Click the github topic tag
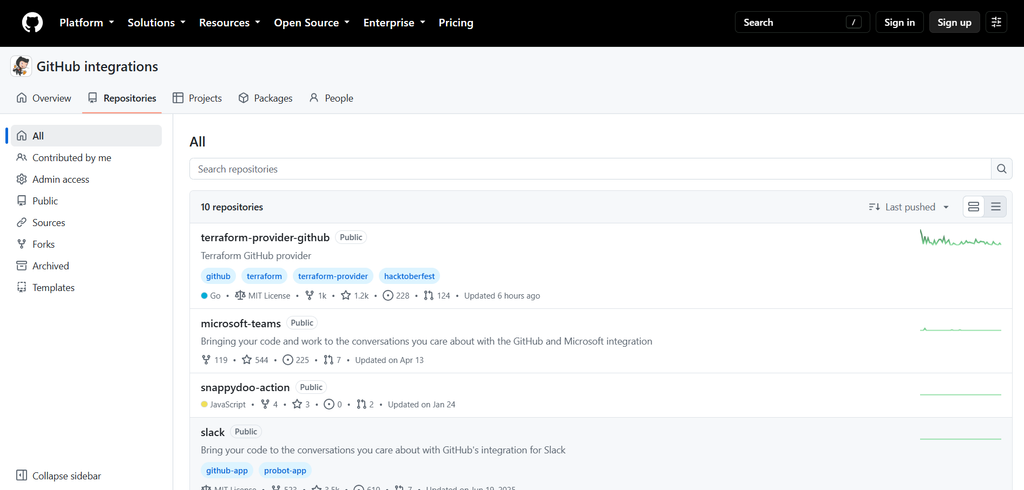The height and width of the screenshot is (490, 1024). (219, 276)
